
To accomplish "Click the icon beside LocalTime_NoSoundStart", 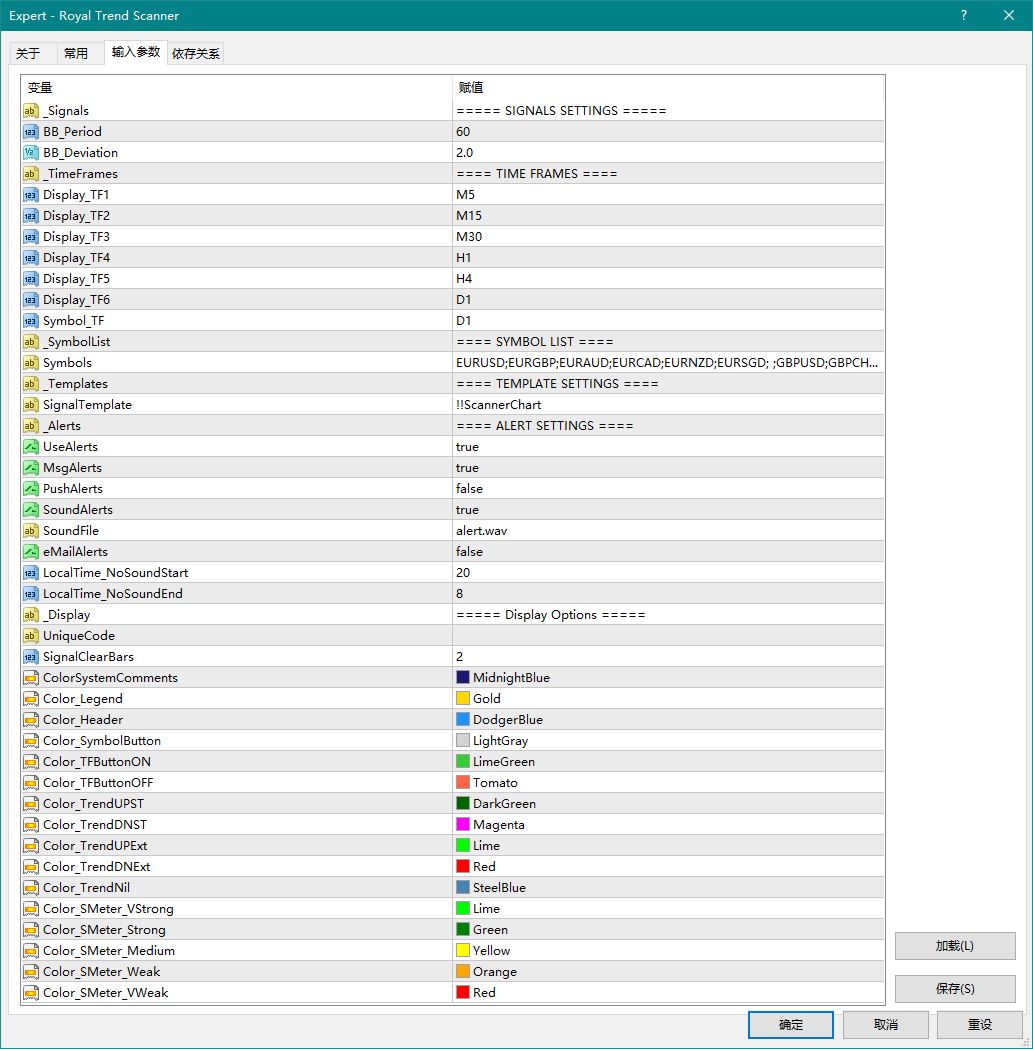I will (31, 573).
